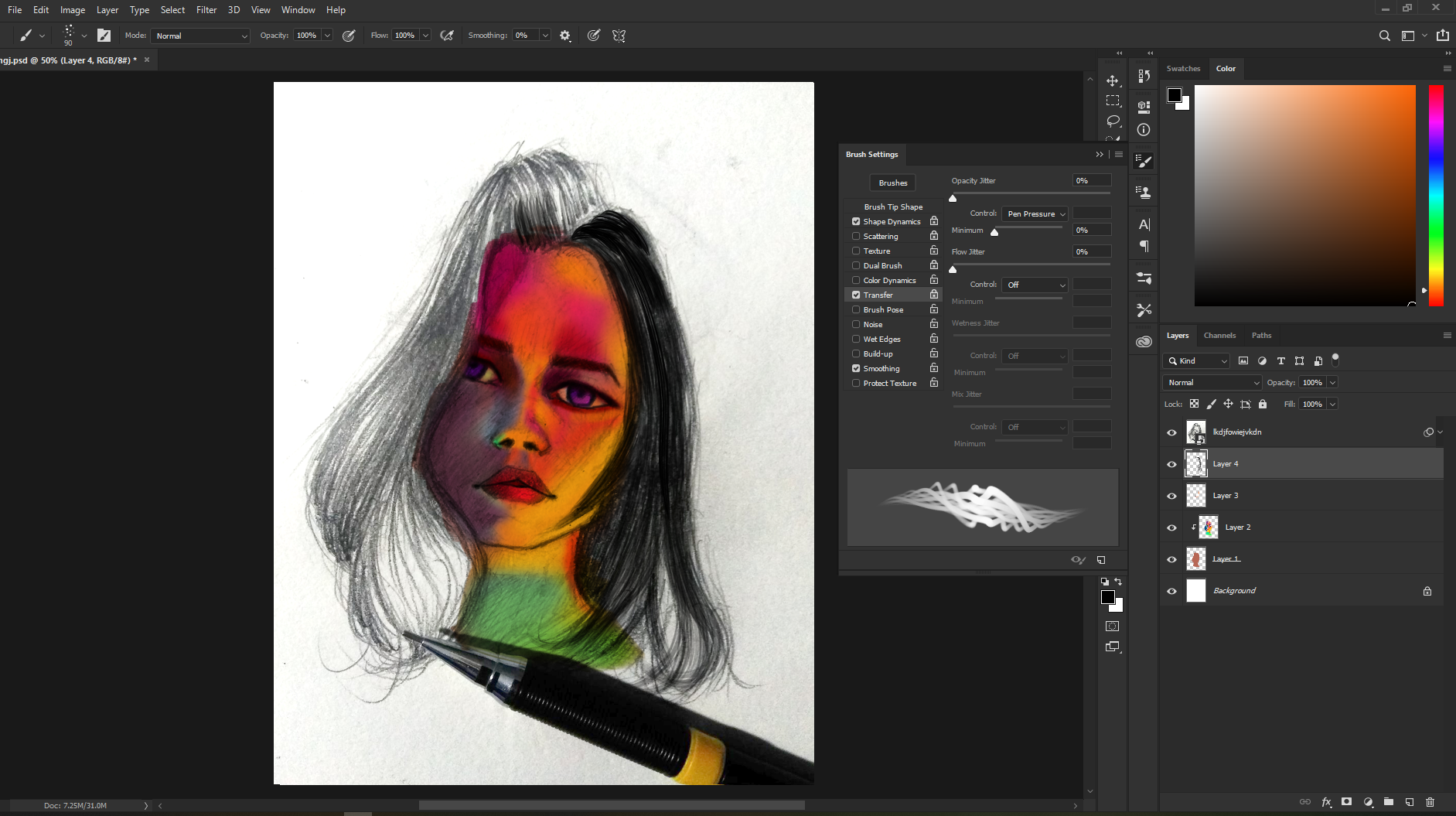Viewport: 1456px width, 816px height.
Task: Open the brush Mode dropdown
Action: point(201,36)
